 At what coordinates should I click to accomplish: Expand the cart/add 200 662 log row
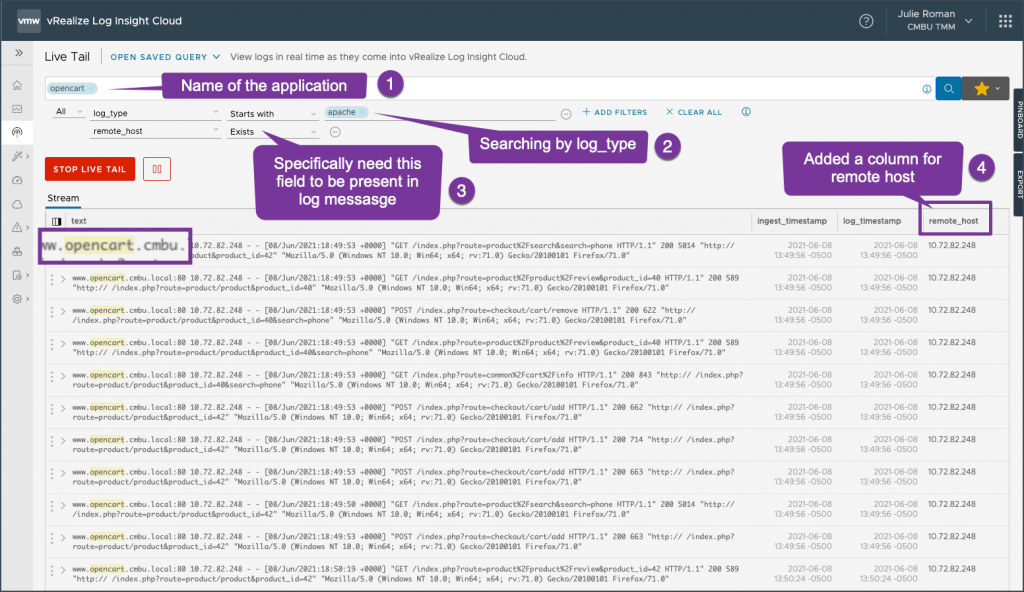coord(63,408)
